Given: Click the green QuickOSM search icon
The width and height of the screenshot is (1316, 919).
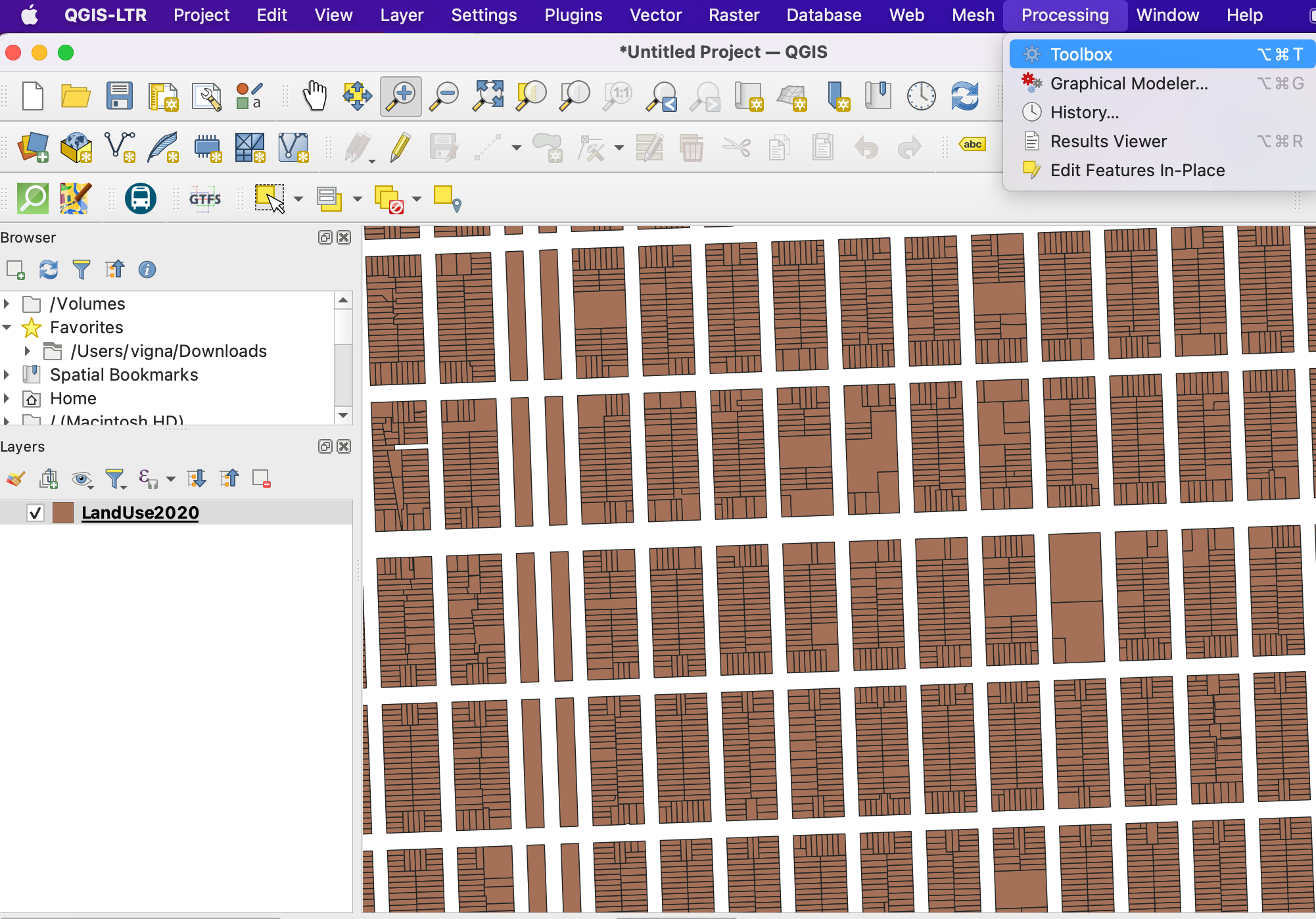Looking at the screenshot, I should tap(33, 199).
